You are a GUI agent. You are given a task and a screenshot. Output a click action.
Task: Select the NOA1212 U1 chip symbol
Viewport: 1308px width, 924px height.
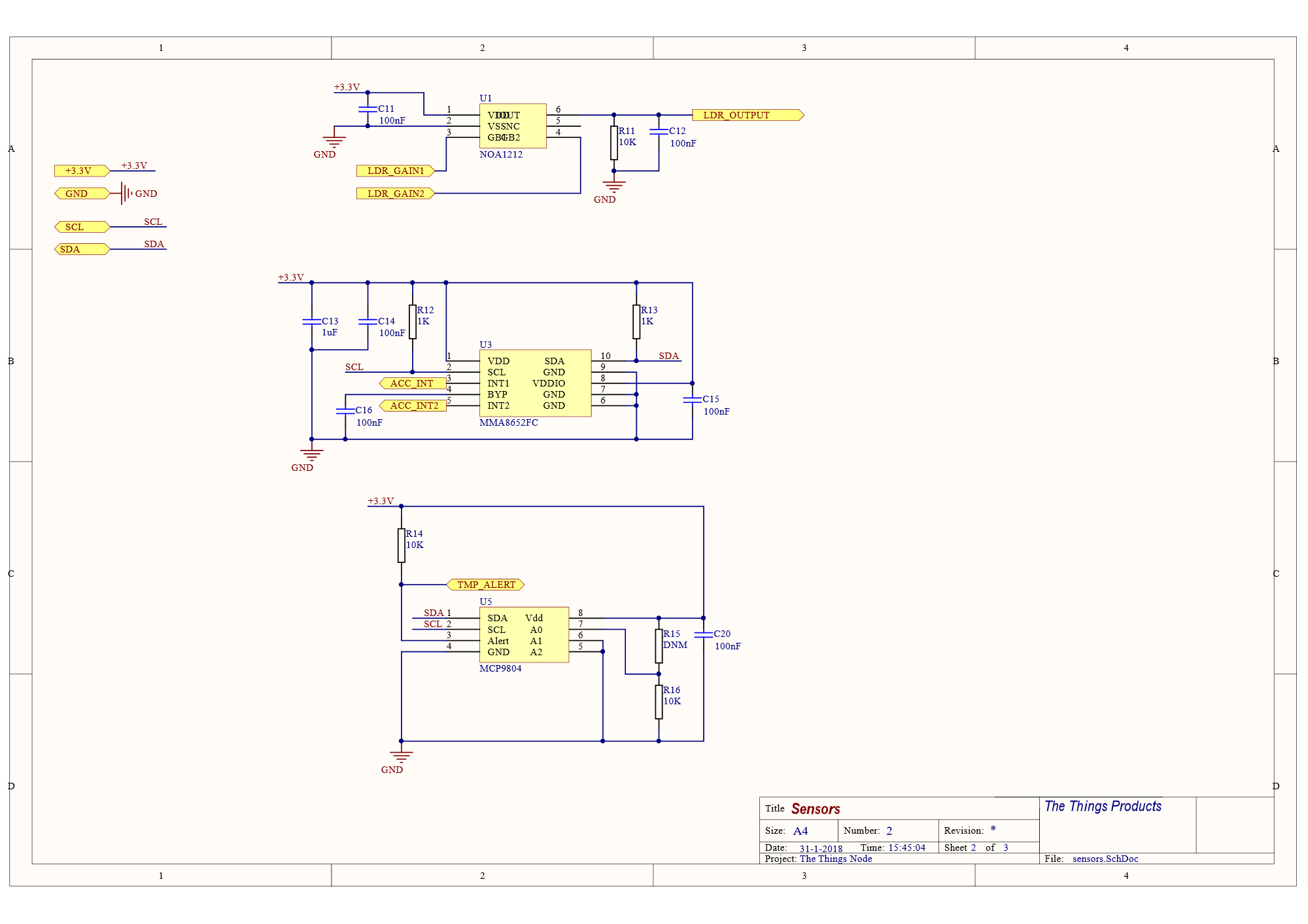[x=513, y=126]
